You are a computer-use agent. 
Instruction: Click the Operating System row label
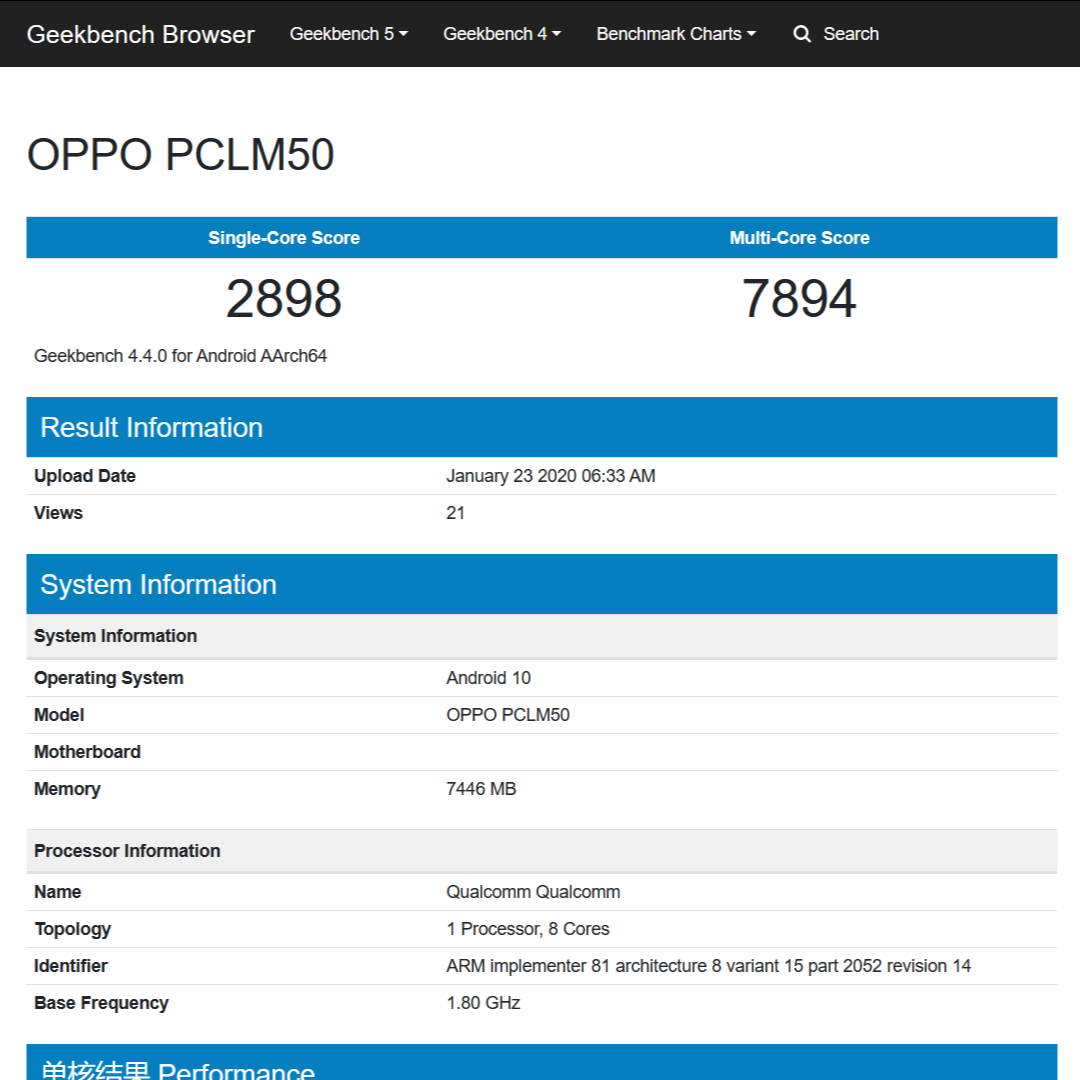109,678
